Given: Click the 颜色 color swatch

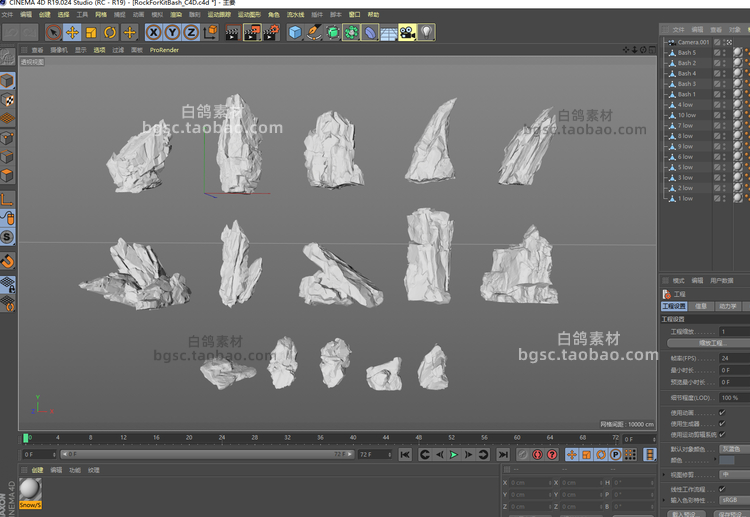Looking at the screenshot, I should coord(727,460).
